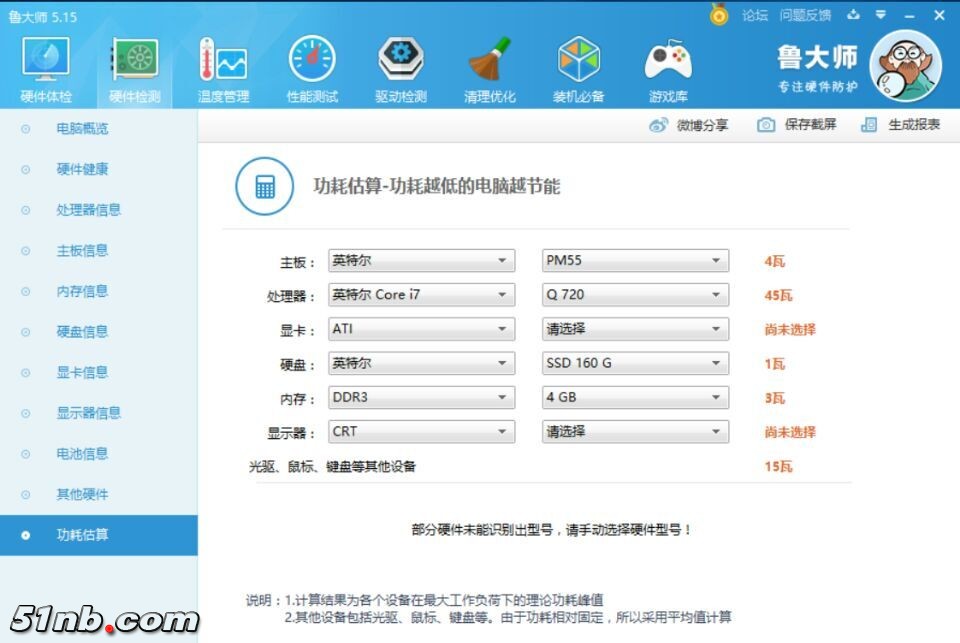
Task: Click the 1瓦 hard disk value
Action: pos(774,364)
